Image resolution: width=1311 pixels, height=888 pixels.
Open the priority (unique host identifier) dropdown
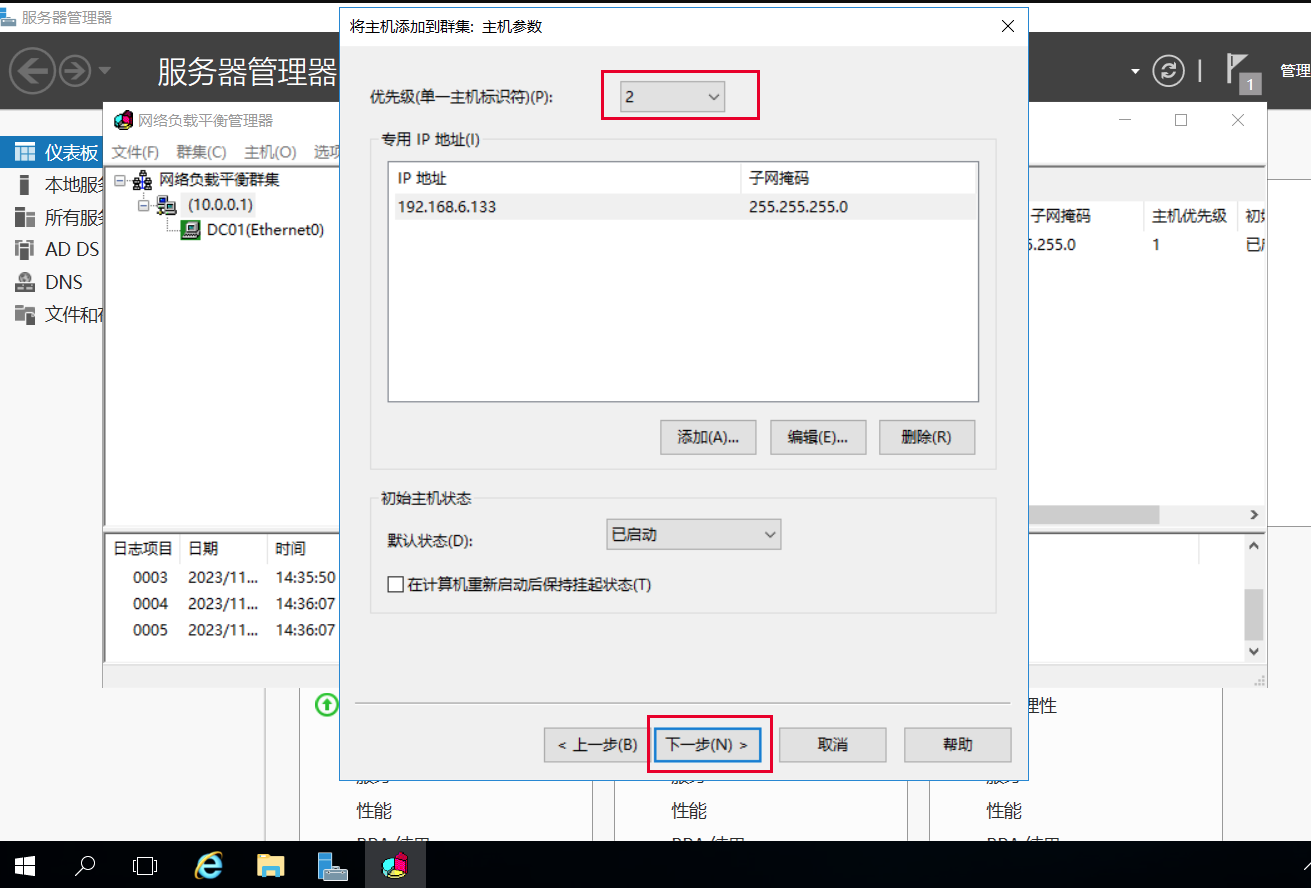click(672, 97)
